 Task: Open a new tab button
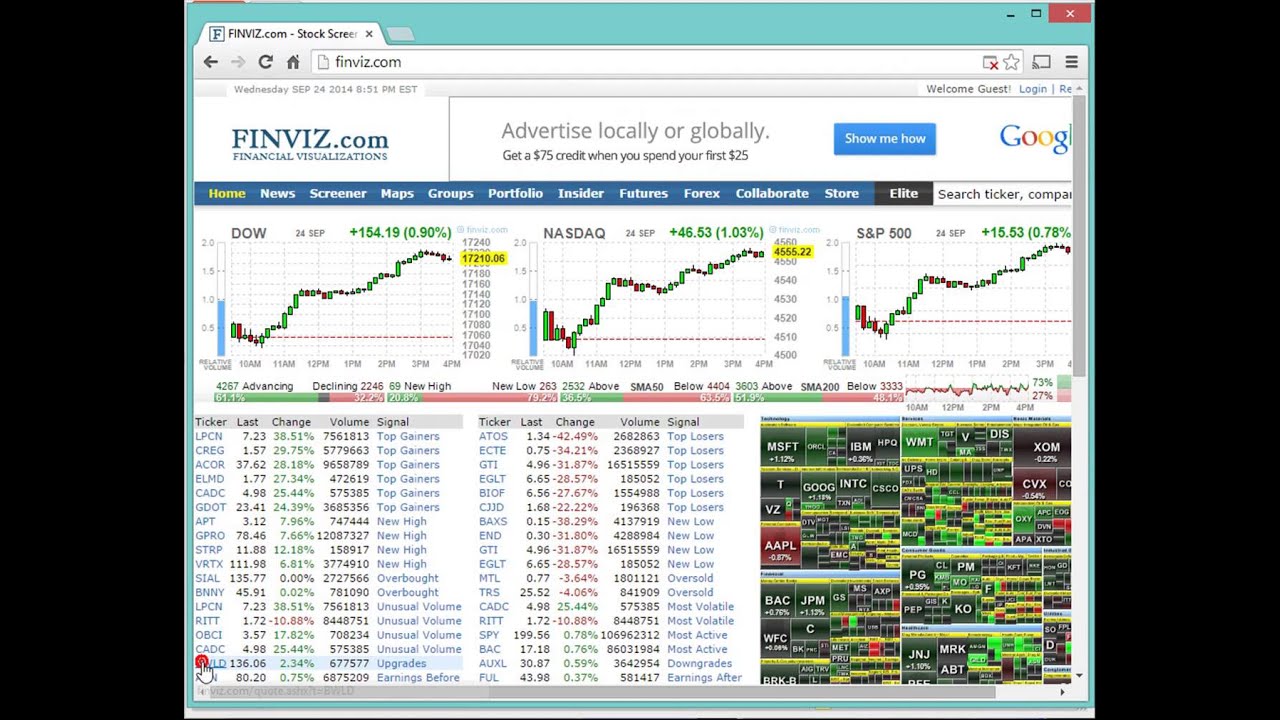(400, 34)
